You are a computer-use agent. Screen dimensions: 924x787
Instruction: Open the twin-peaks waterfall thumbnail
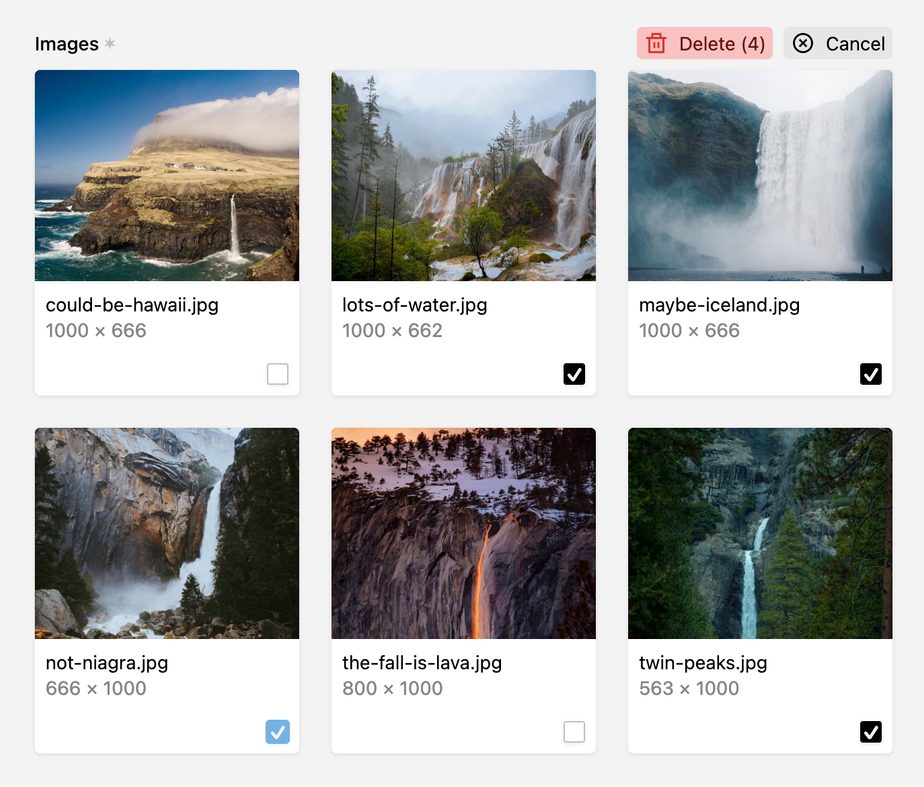click(x=760, y=533)
